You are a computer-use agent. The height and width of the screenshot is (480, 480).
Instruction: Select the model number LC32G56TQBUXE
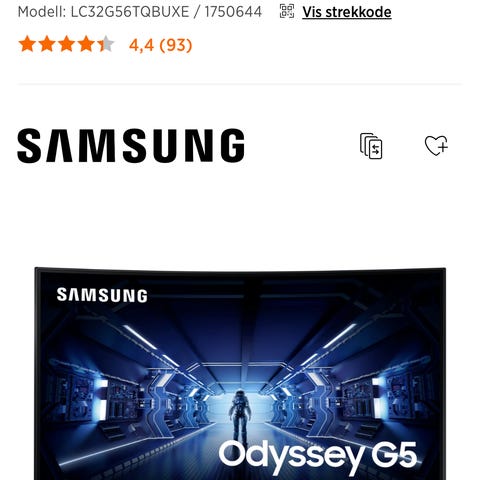click(x=130, y=12)
